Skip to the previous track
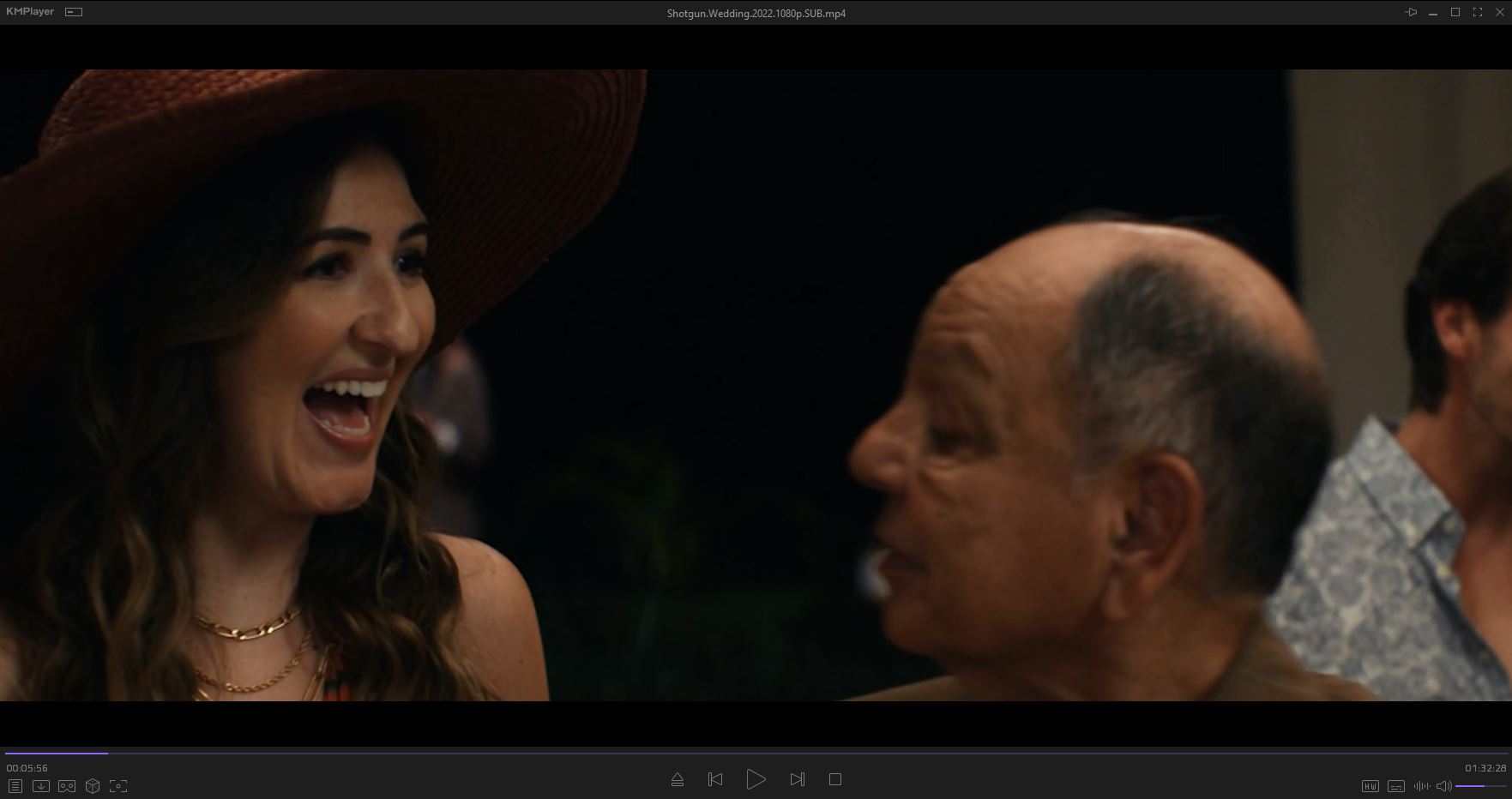The width and height of the screenshot is (1512, 799). [x=715, y=779]
